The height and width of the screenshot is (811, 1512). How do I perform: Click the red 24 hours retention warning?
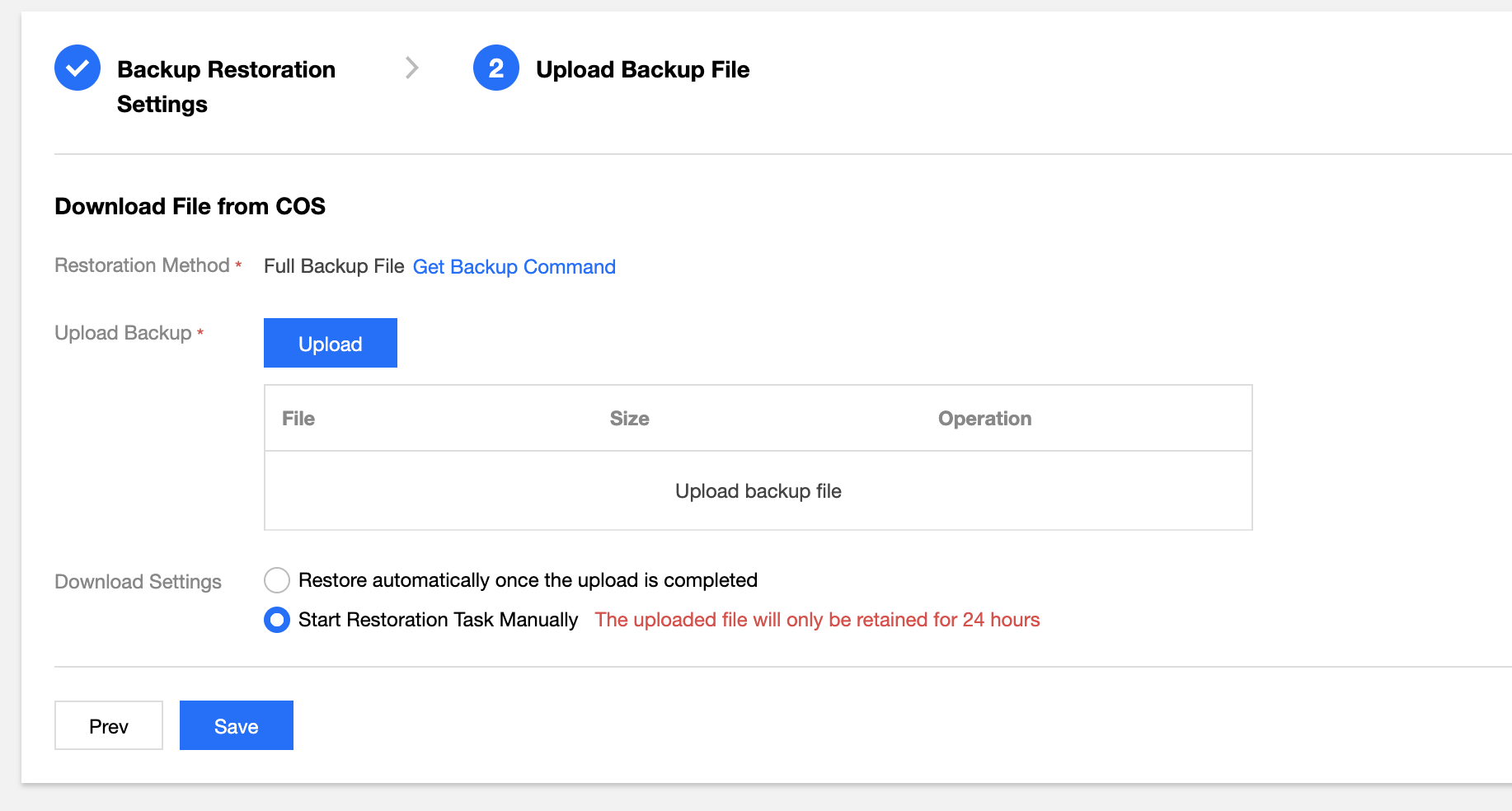click(817, 620)
